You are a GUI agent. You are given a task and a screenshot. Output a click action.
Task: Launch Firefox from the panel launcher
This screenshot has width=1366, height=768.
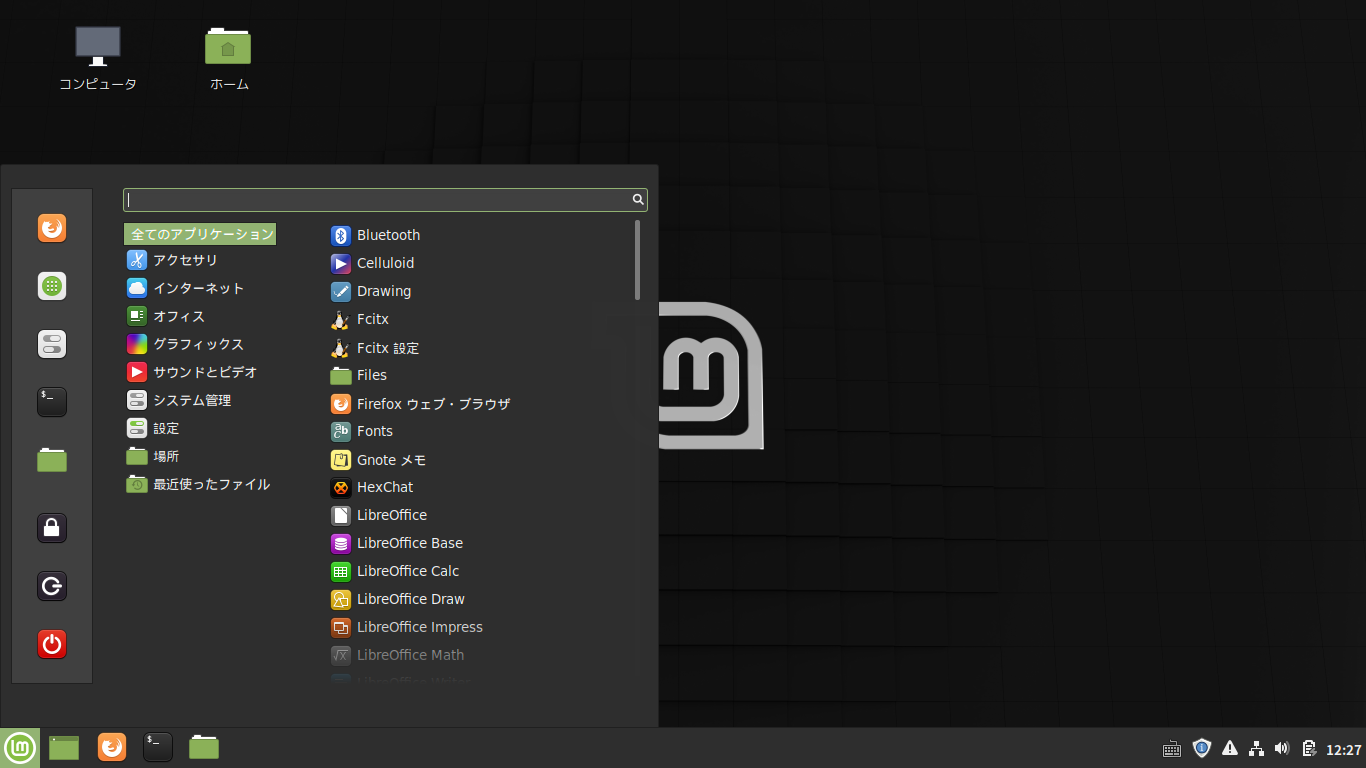click(112, 747)
